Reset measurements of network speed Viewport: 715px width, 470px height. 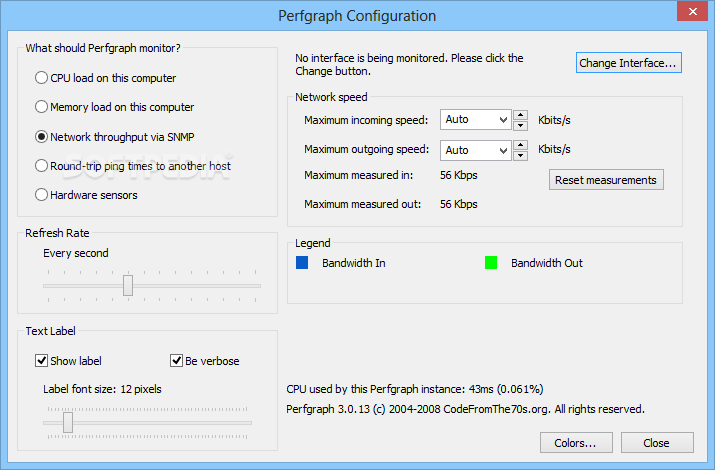(606, 180)
